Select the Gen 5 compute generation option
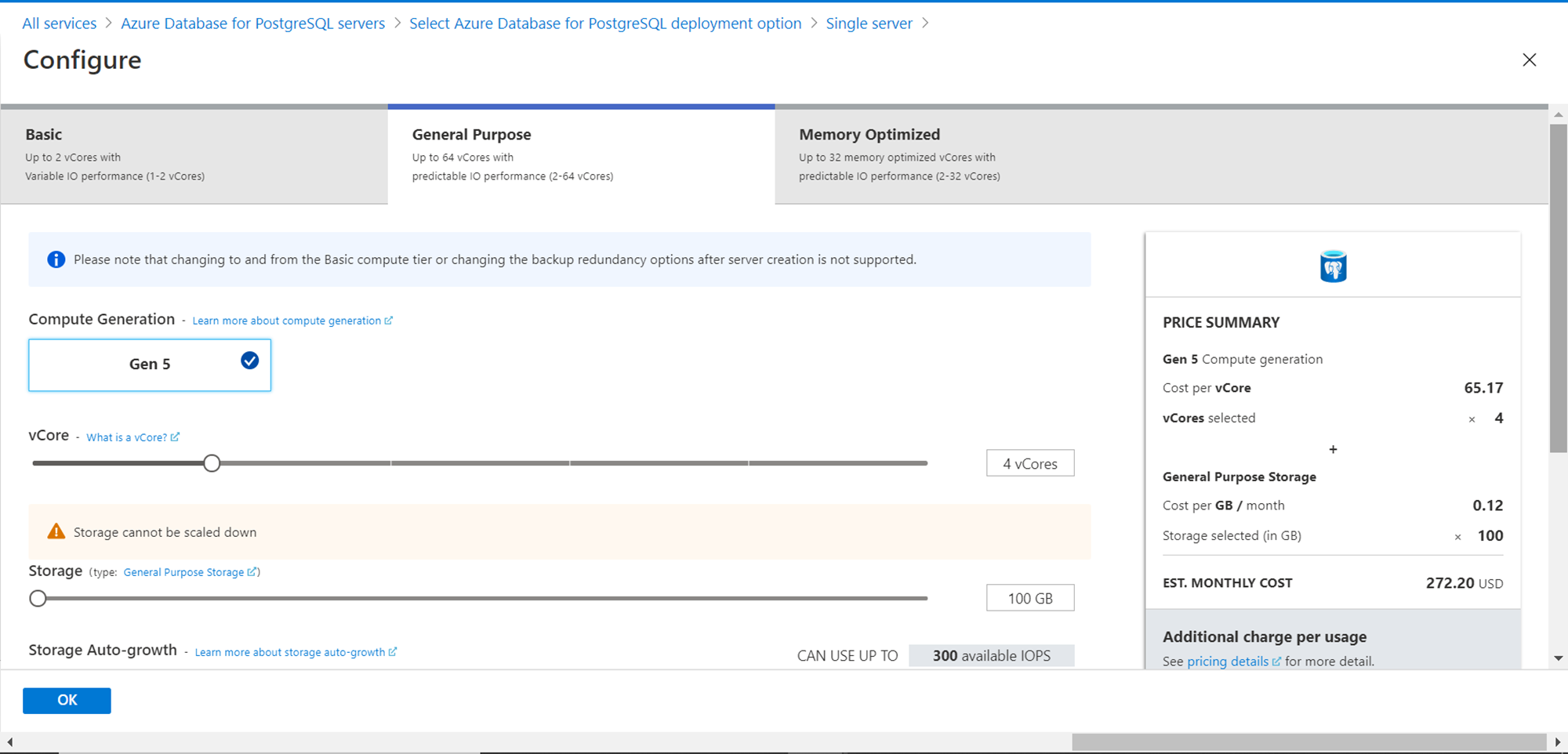 click(150, 364)
